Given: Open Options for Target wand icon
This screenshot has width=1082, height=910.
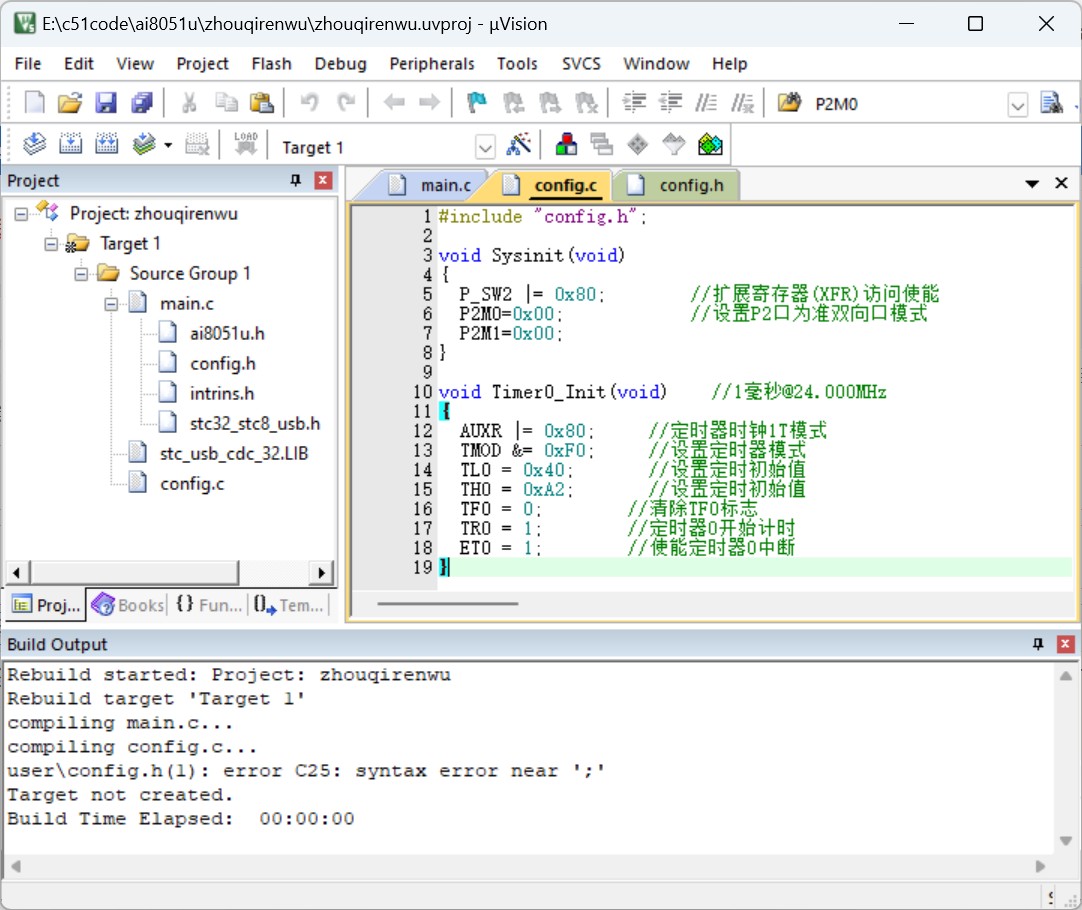Looking at the screenshot, I should click(519, 144).
